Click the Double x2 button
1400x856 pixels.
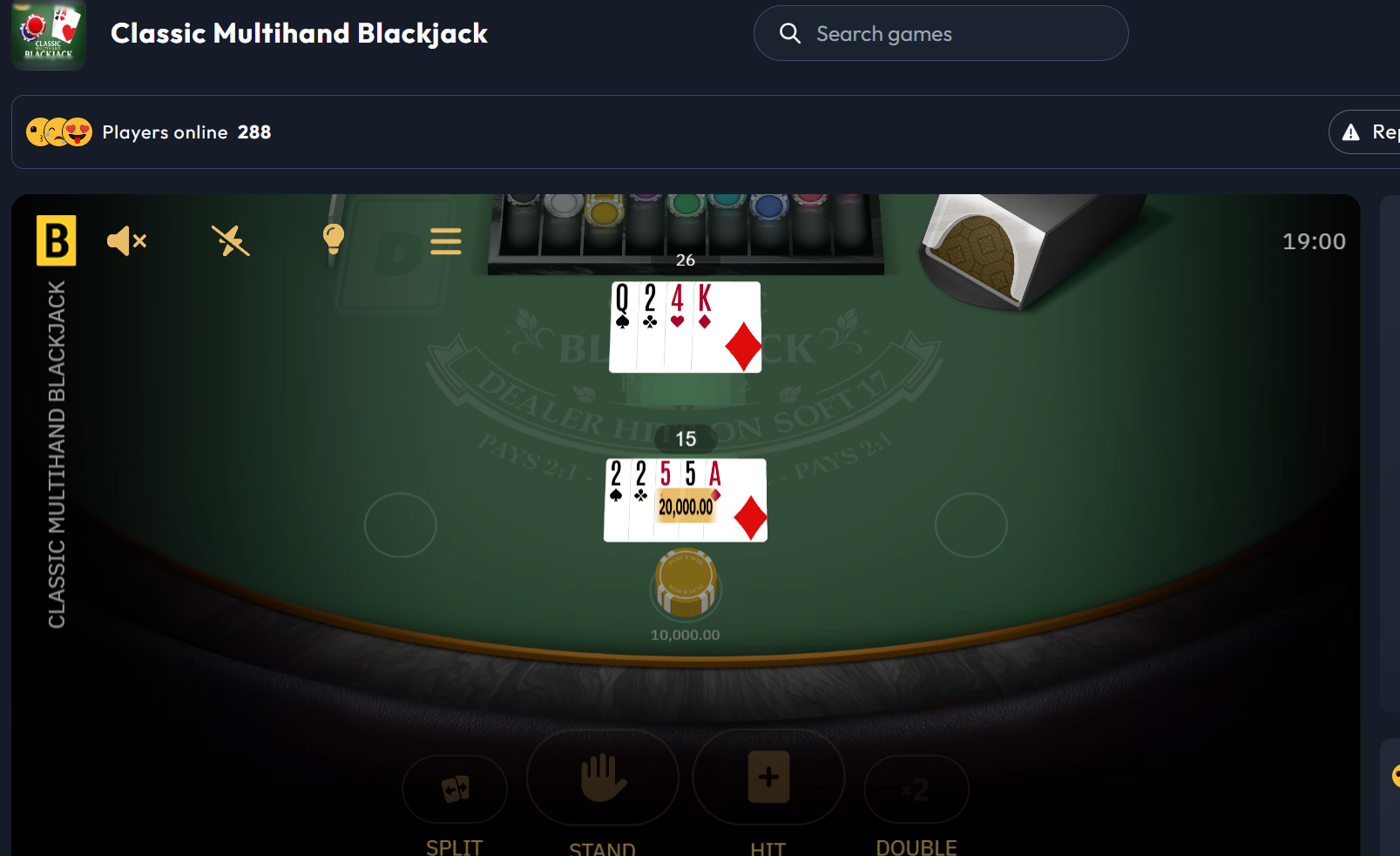pos(916,790)
